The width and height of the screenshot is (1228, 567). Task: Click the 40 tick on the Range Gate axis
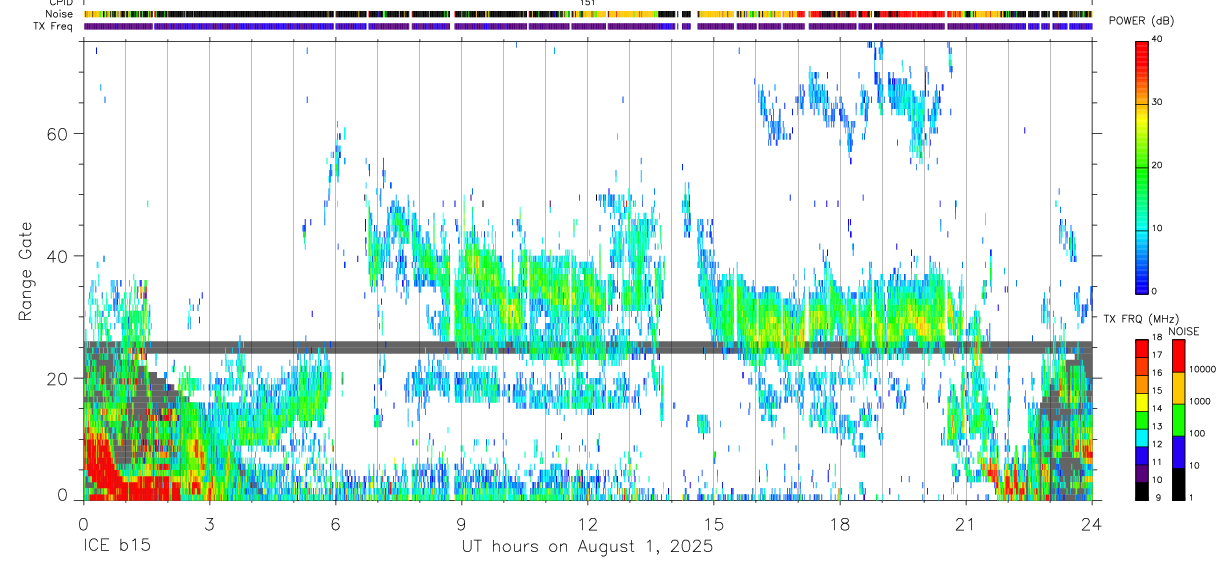pyautogui.click(x=59, y=256)
